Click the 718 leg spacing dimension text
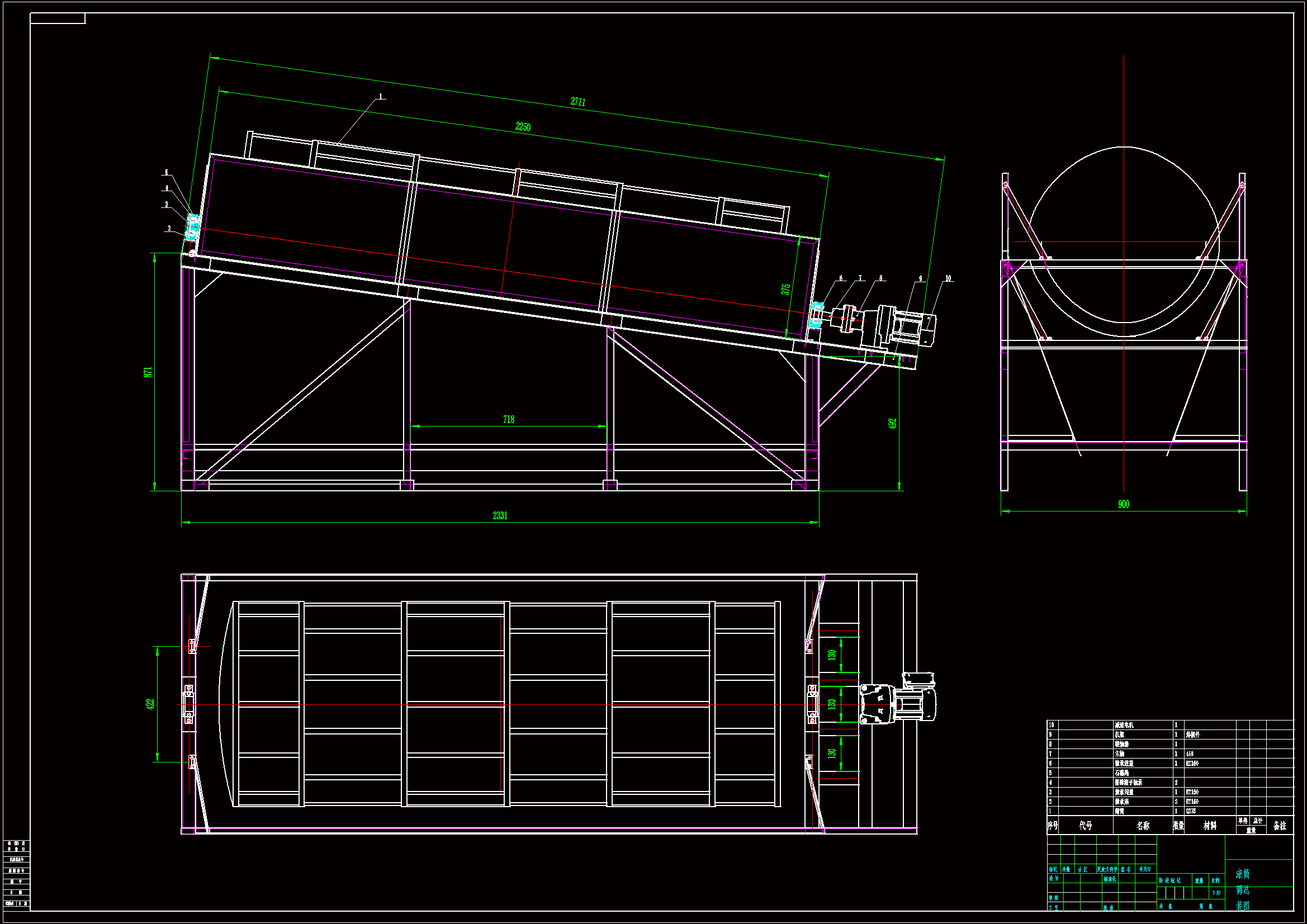This screenshot has height=924, width=1307. click(x=508, y=420)
